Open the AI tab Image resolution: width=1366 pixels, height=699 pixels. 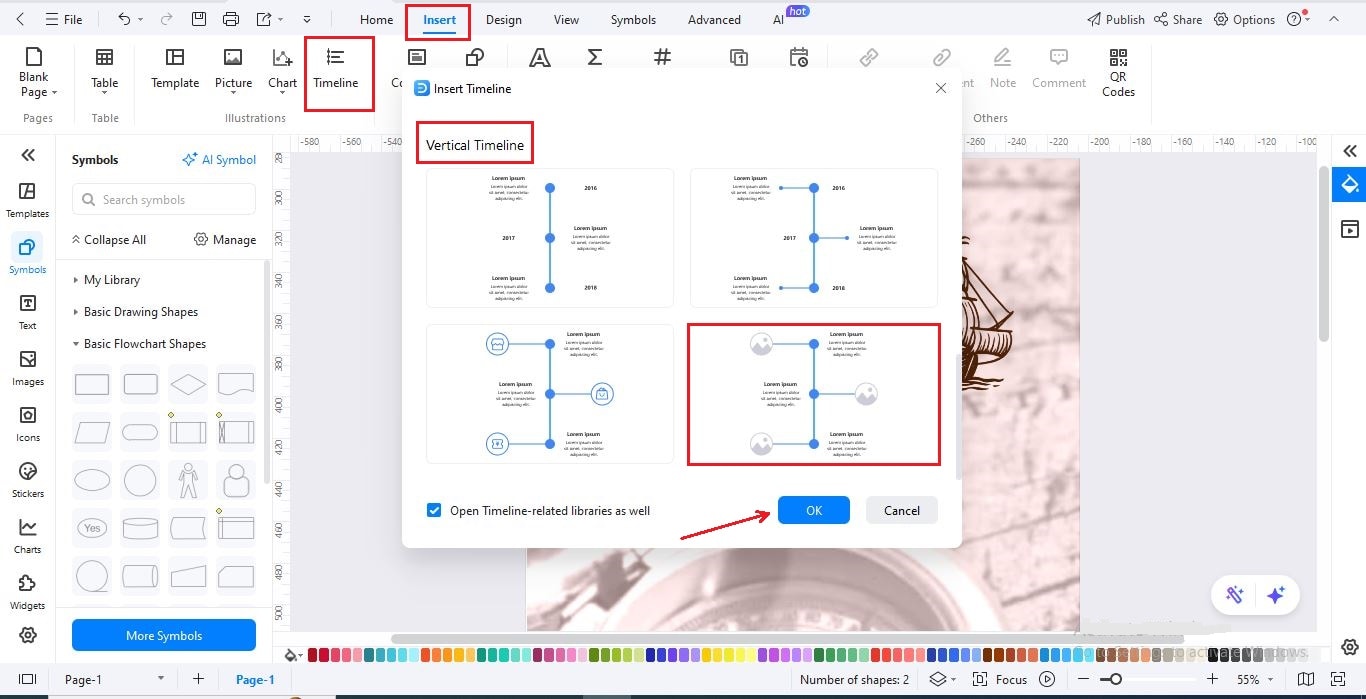click(x=778, y=19)
